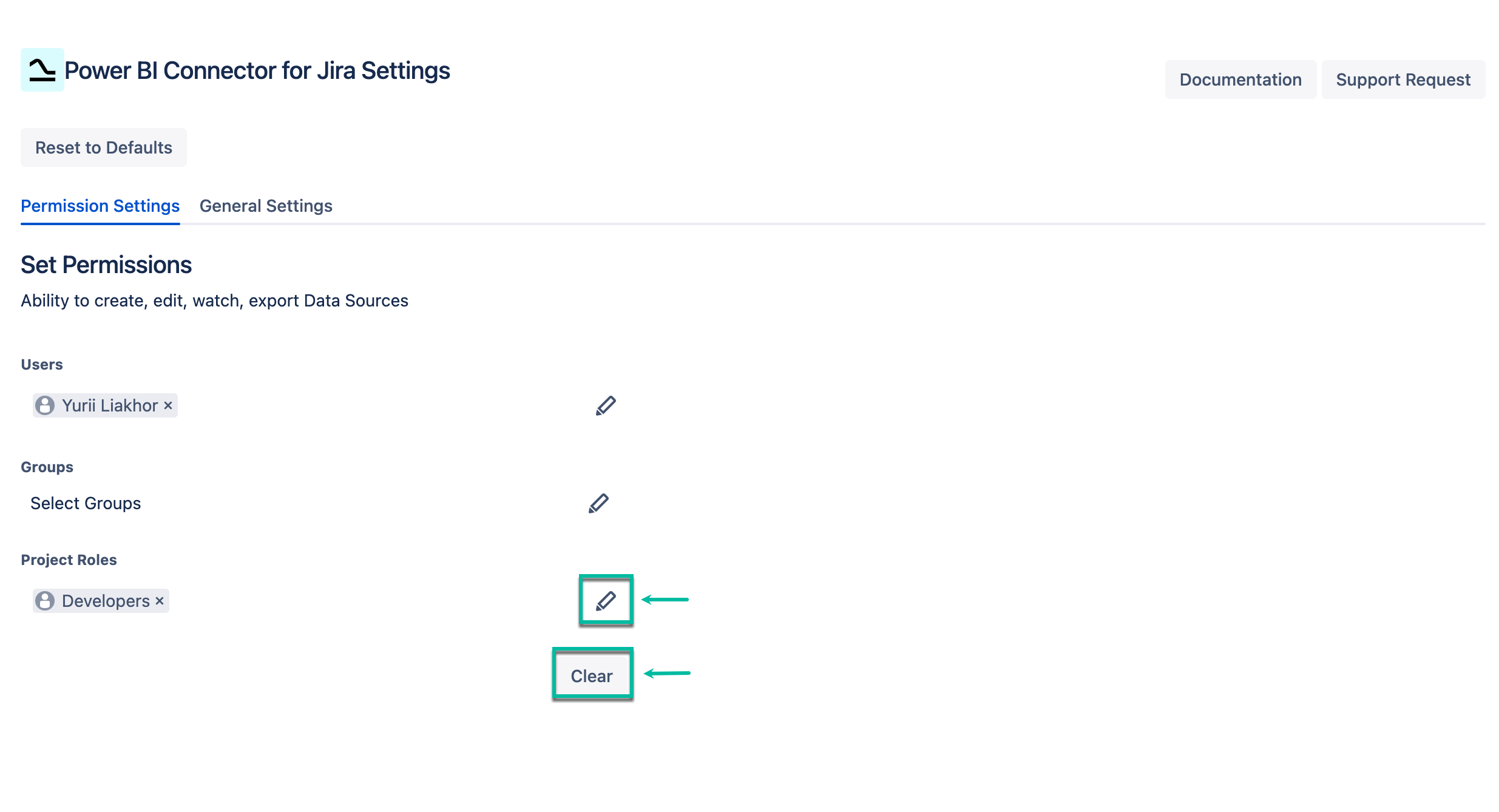Open the Select Groups picker
1499x812 pixels.
pyautogui.click(x=86, y=503)
